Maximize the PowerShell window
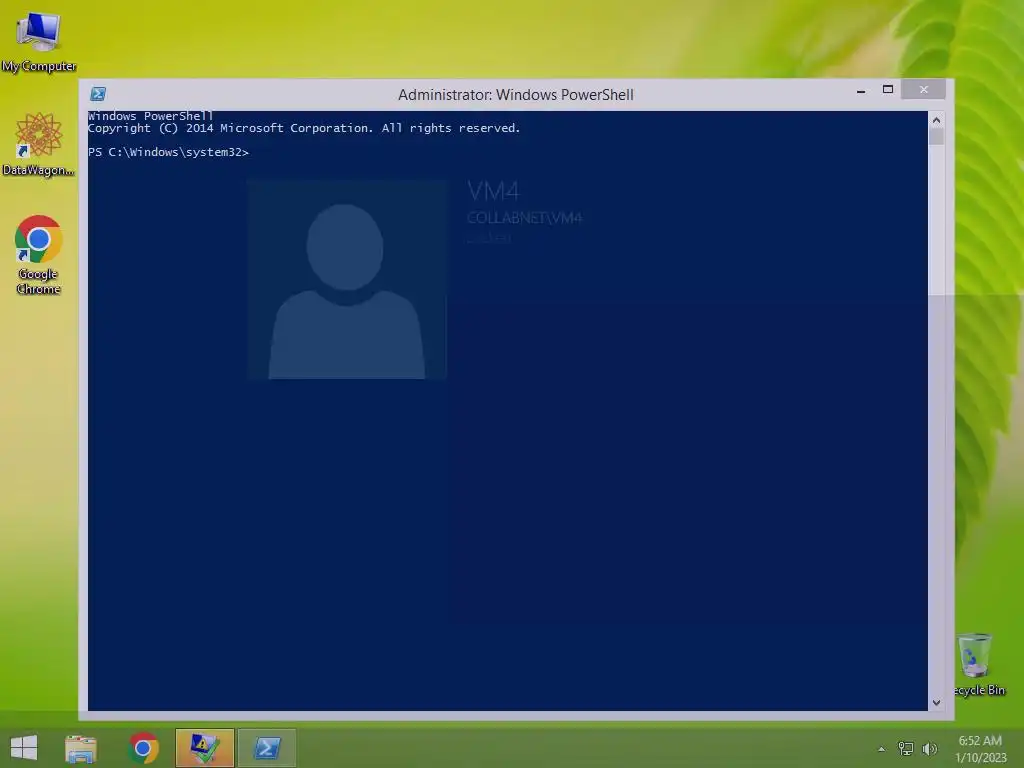This screenshot has height=768, width=1024. (888, 89)
